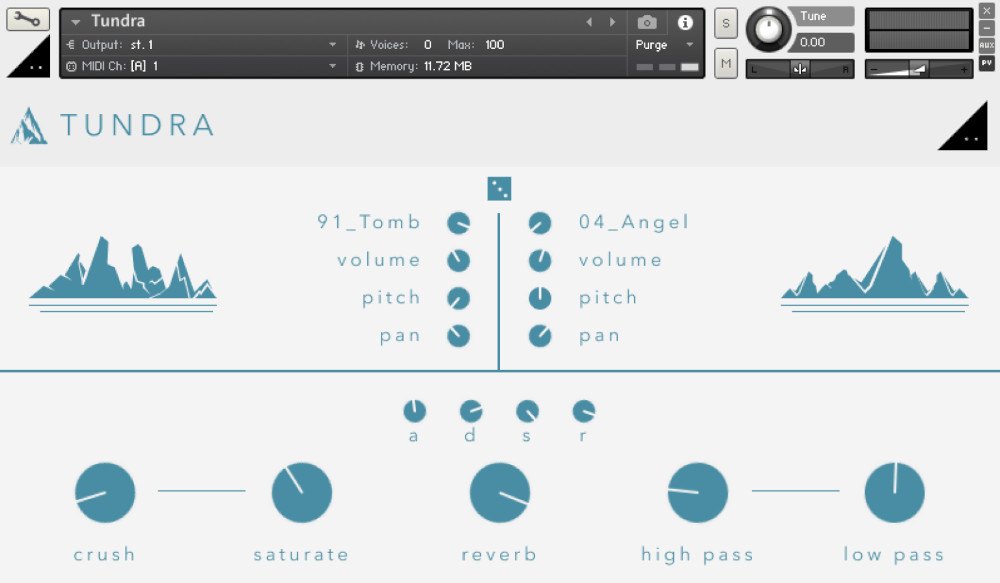Image resolution: width=1000 pixels, height=583 pixels.
Task: Click the saturate knob
Action: [302, 492]
